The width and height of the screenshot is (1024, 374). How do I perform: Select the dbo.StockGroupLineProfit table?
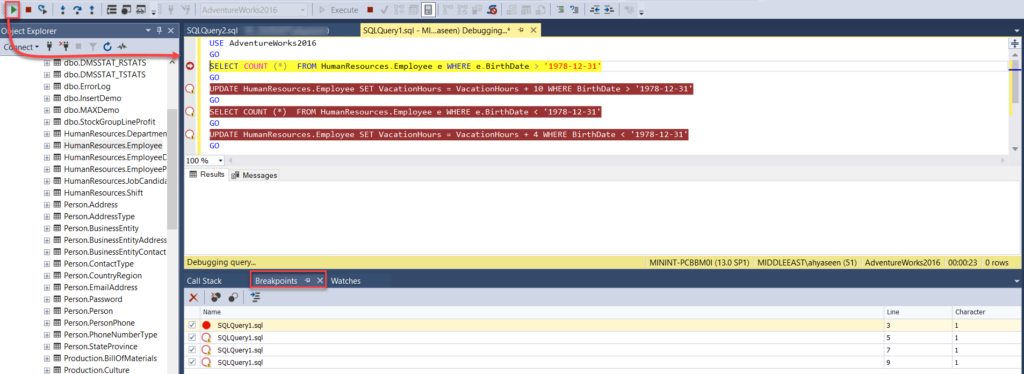[x=109, y=122]
